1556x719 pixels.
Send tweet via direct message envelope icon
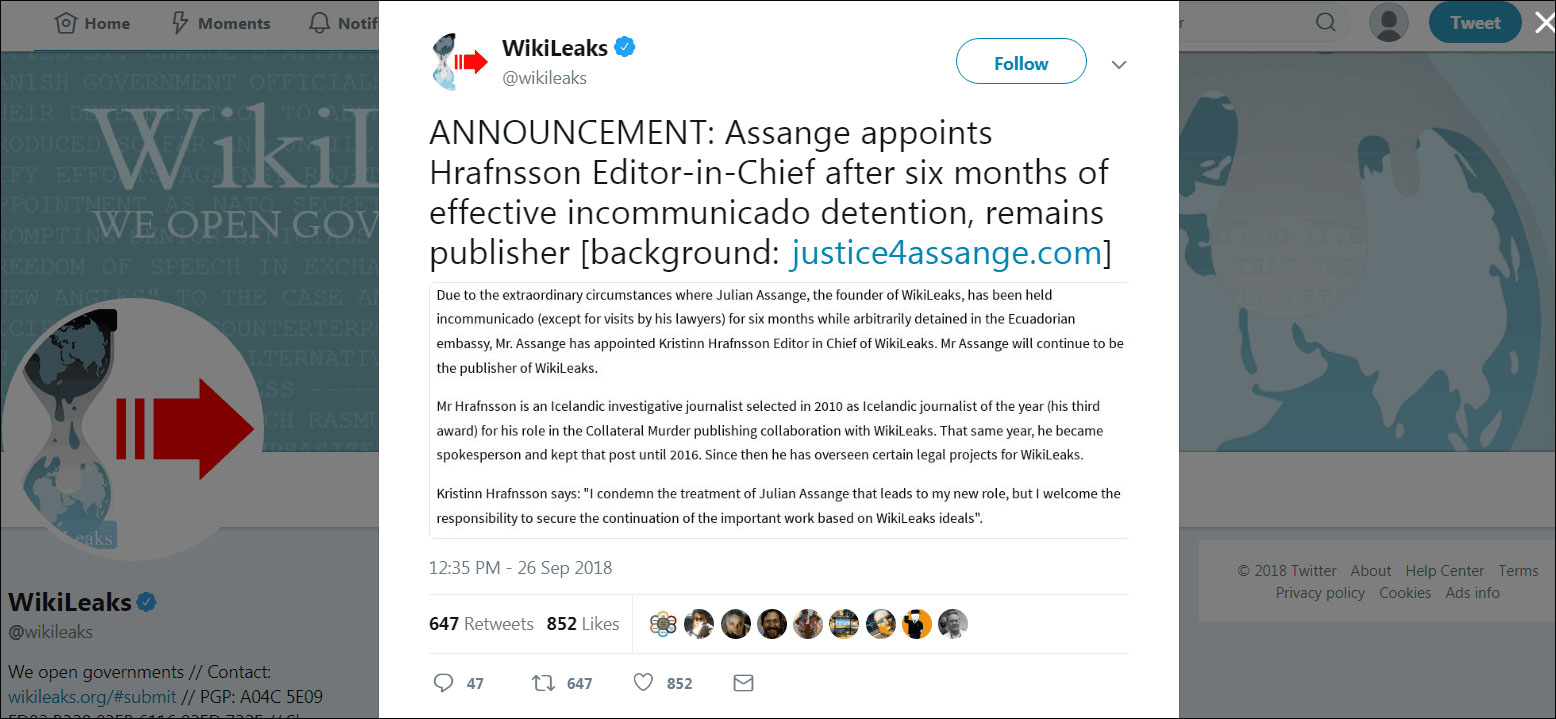743,683
